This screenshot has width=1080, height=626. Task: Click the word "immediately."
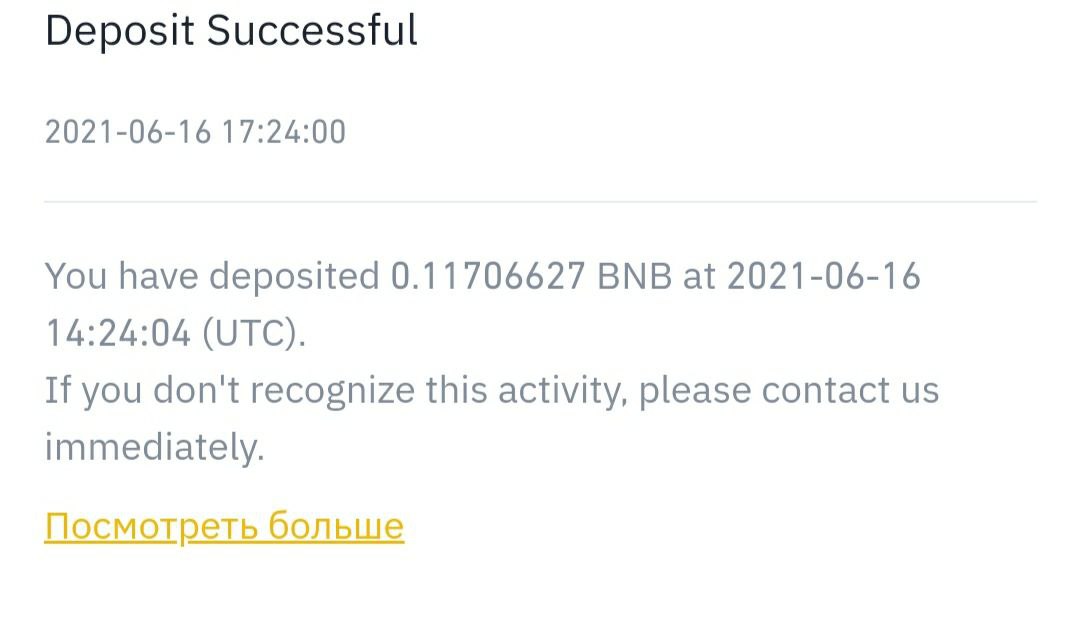tap(155, 447)
